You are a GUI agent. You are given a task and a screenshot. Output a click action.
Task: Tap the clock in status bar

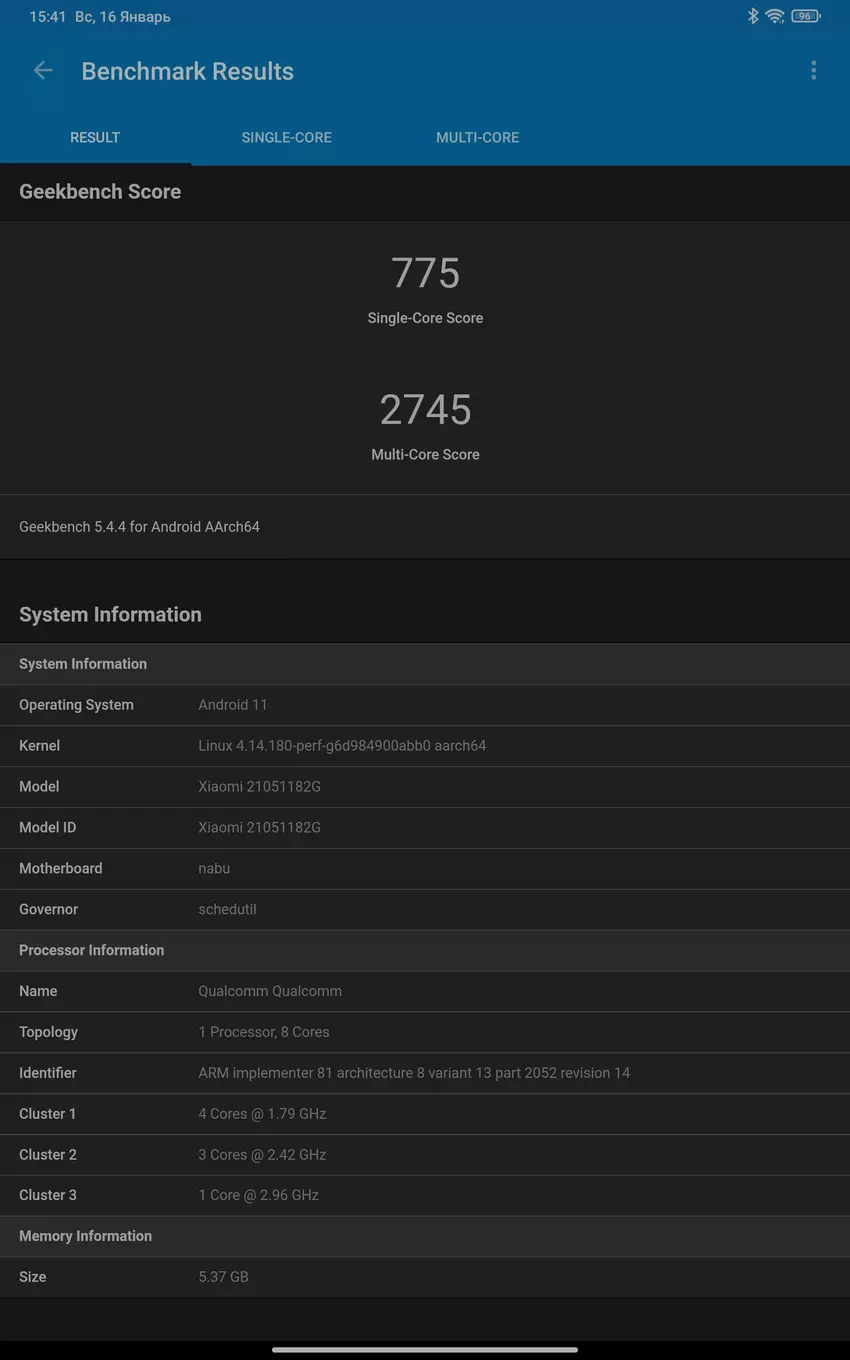45,17
